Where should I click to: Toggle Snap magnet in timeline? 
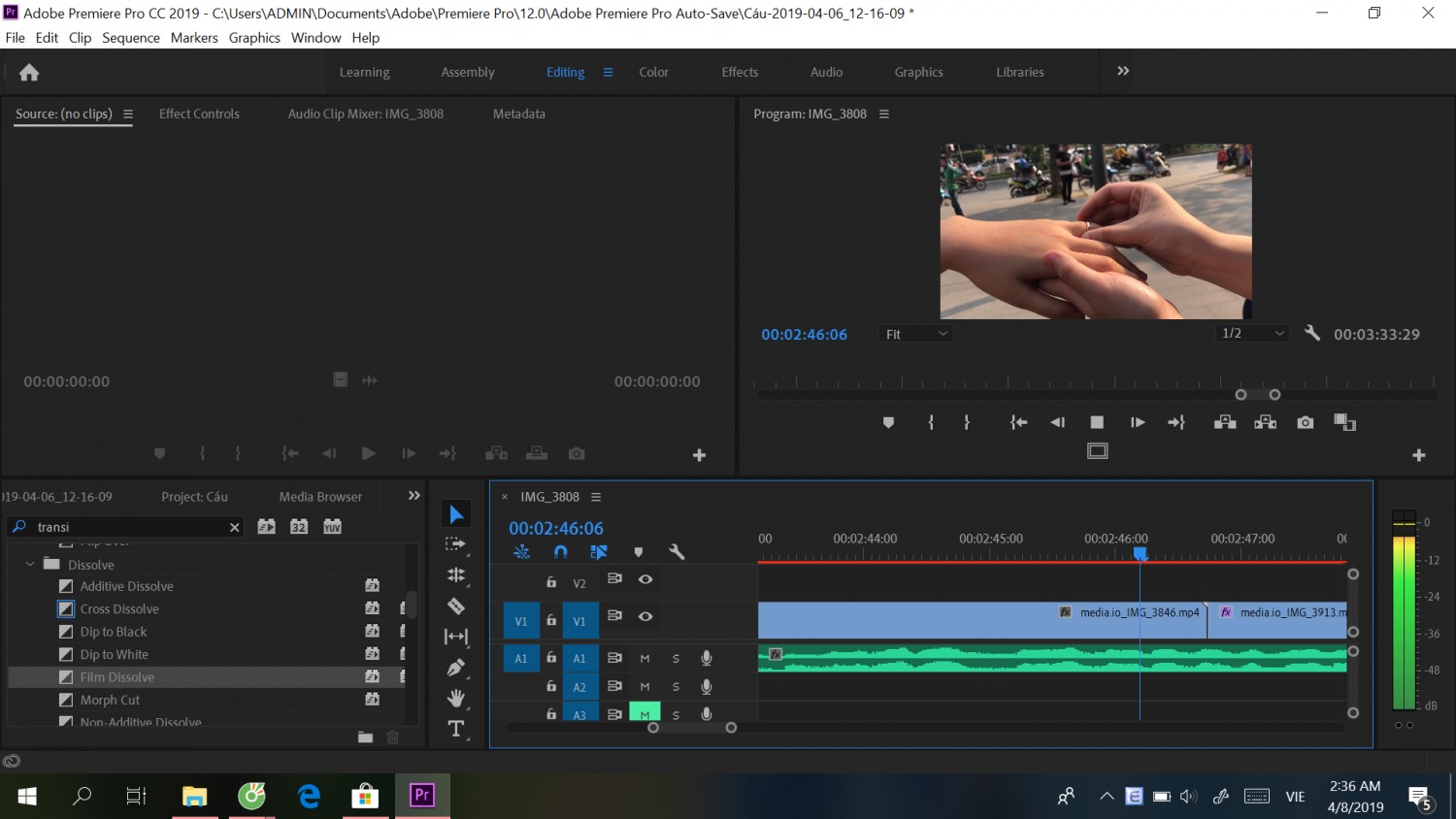point(560,552)
